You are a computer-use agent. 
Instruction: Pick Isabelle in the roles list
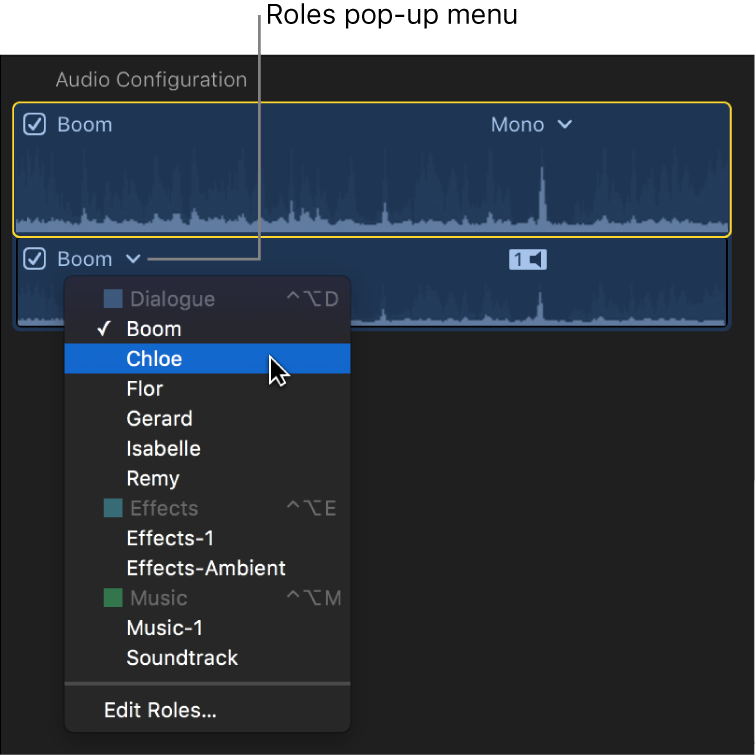pos(163,449)
